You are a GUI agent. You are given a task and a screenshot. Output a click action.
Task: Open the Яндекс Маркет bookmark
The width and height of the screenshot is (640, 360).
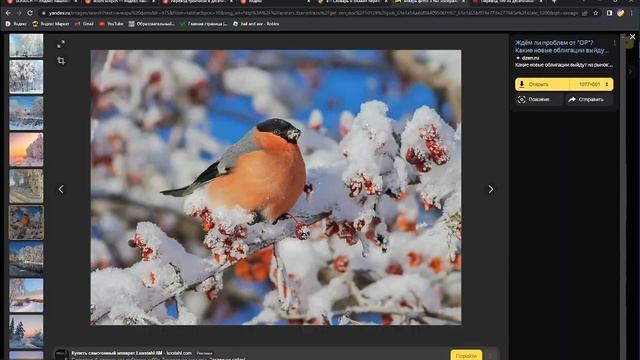tap(51, 24)
